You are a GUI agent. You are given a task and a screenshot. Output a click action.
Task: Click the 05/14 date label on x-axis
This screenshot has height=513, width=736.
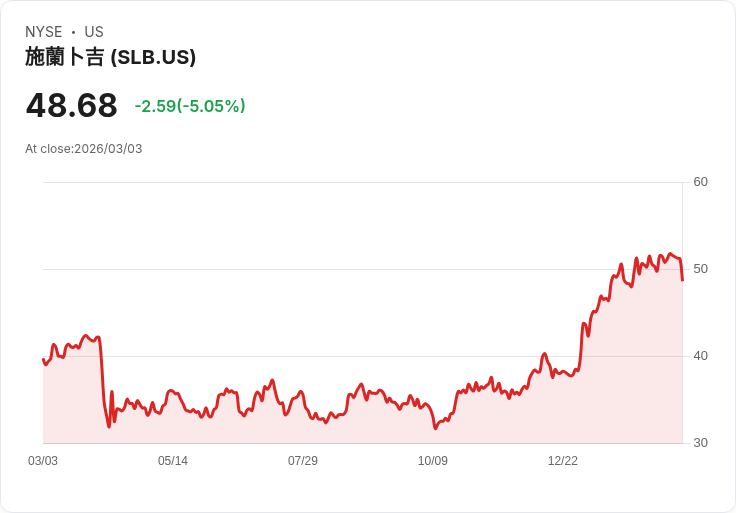tap(173, 461)
